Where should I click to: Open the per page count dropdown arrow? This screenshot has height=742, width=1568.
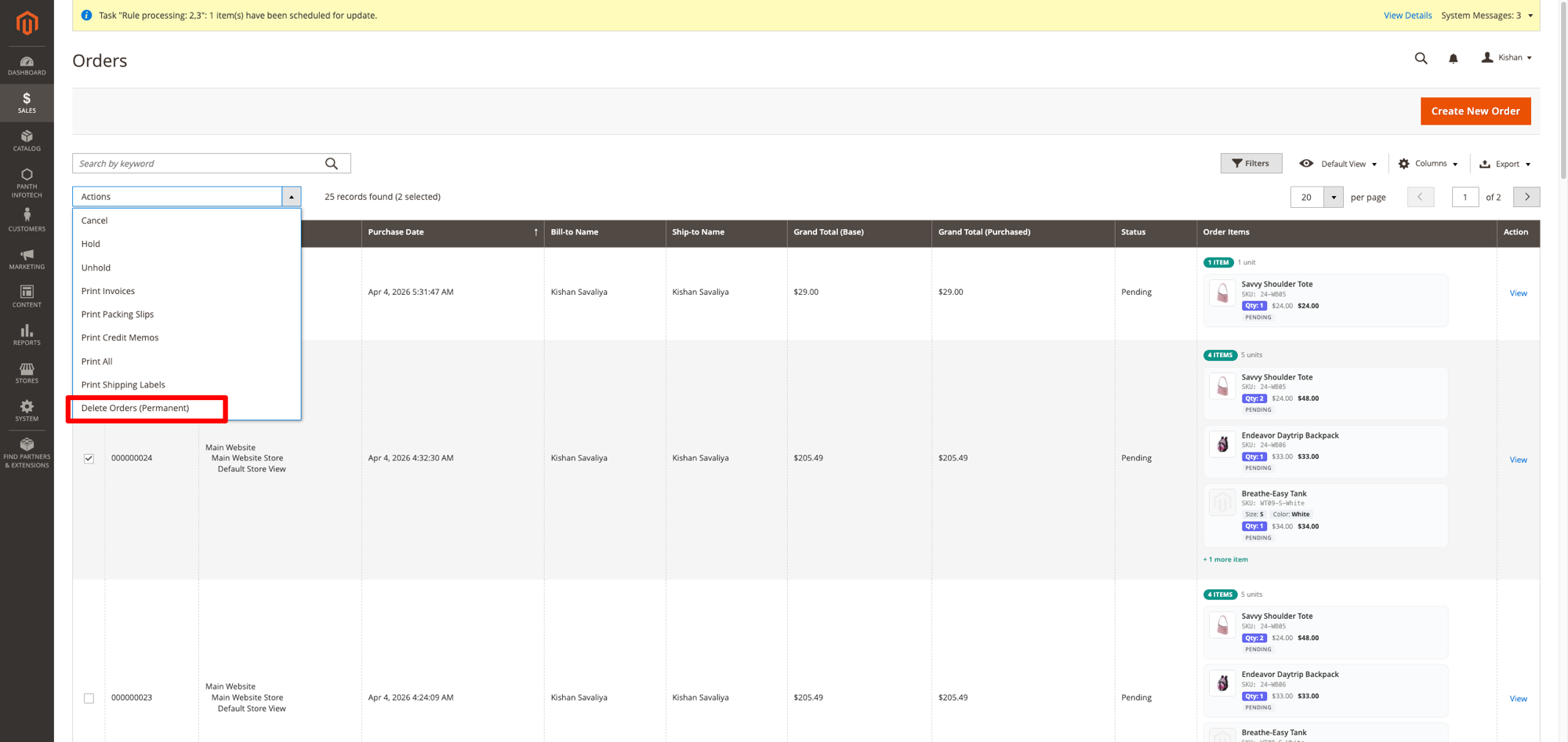coord(1333,197)
